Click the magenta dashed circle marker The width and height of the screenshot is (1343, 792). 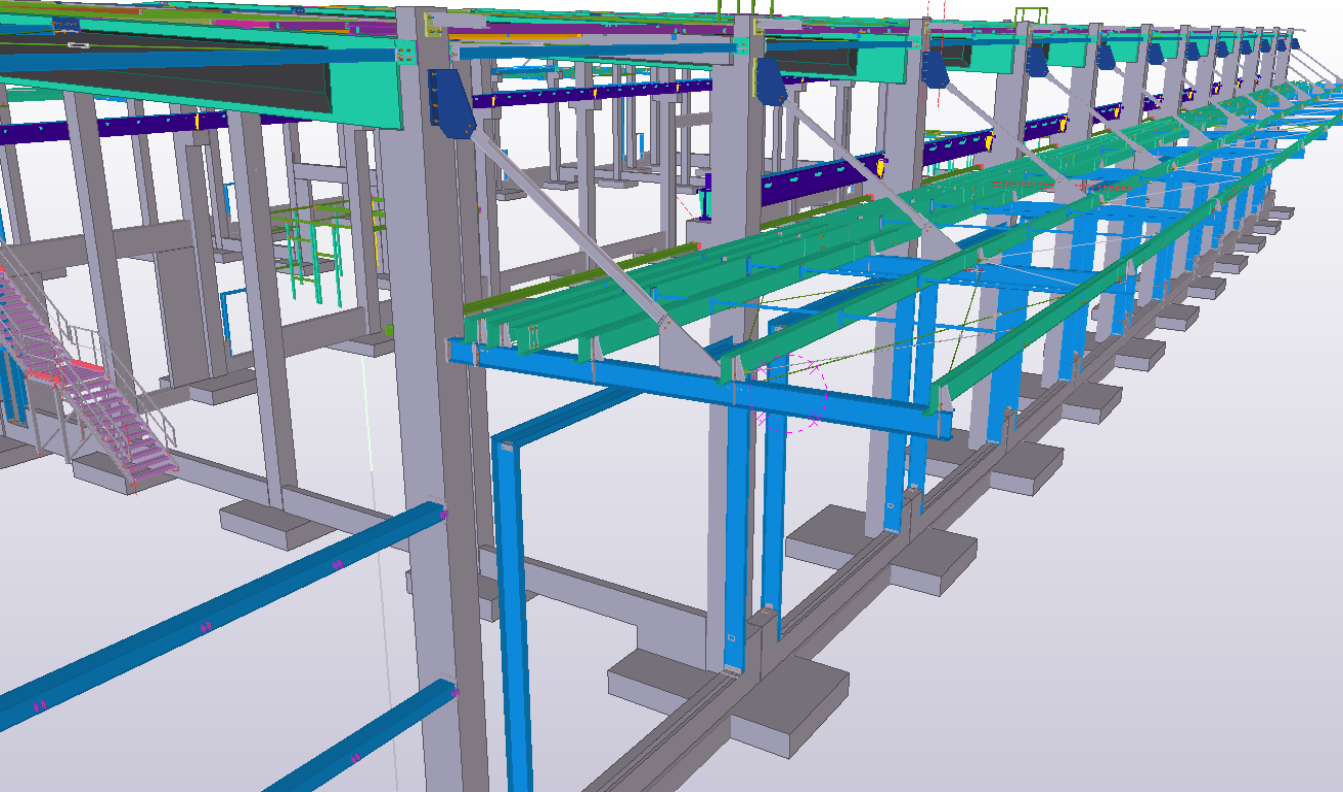(x=790, y=395)
